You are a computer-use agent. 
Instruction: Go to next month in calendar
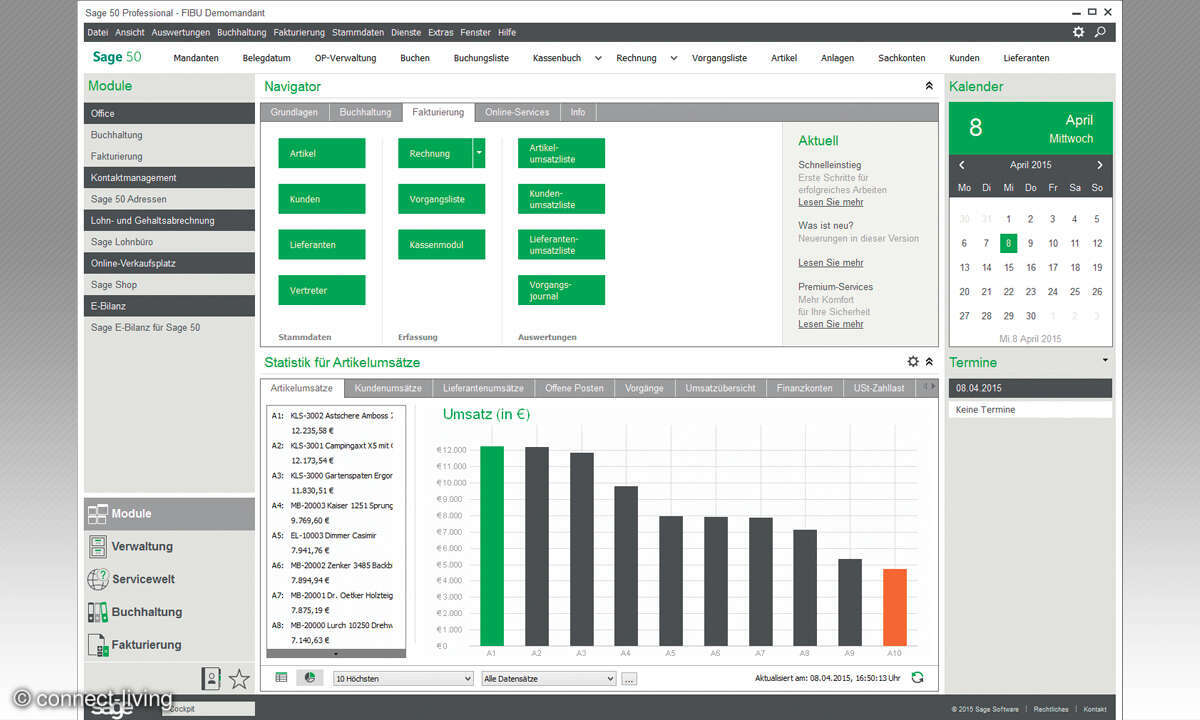(1099, 165)
